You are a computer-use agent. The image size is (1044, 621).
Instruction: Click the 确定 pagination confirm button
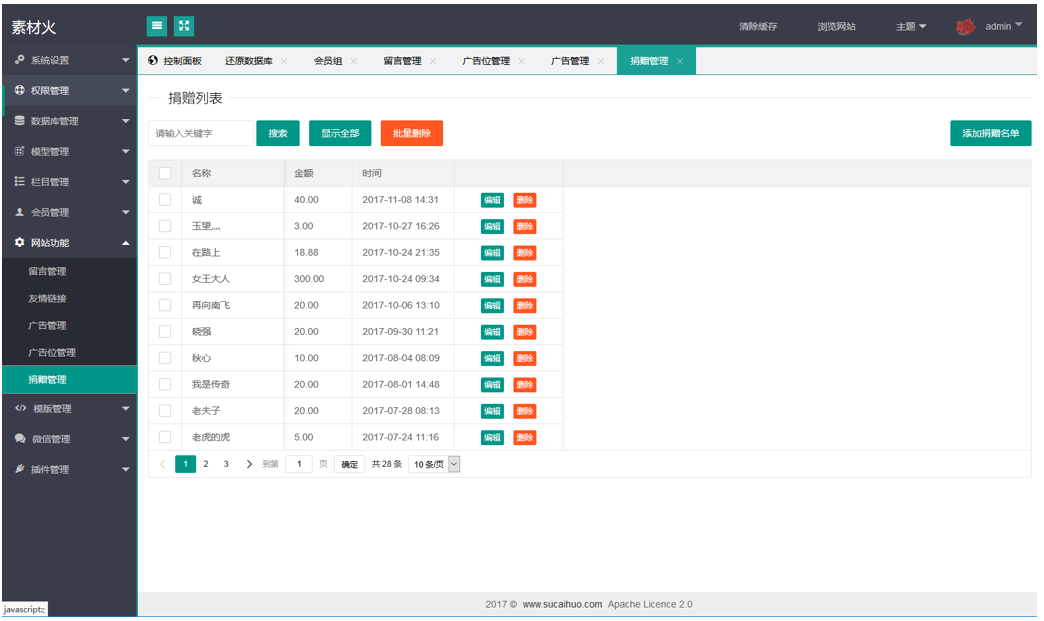pyautogui.click(x=350, y=464)
